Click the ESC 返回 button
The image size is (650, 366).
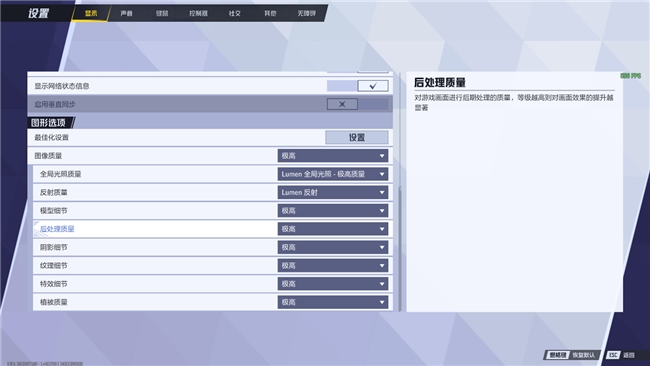click(621, 355)
